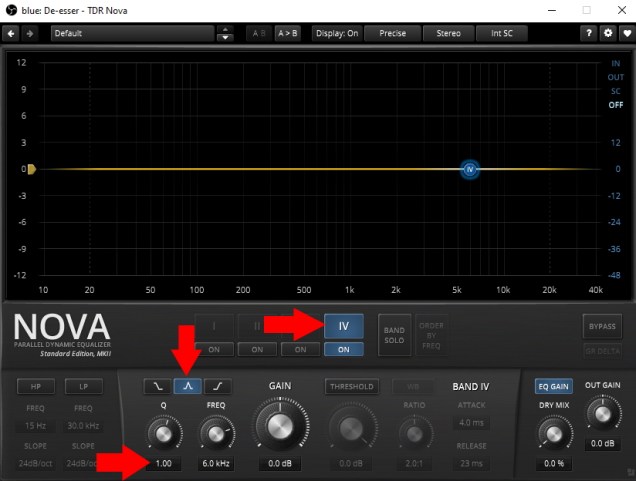This screenshot has width=636, height=481.
Task: Enable the HP high-pass filter
Action: point(35,386)
